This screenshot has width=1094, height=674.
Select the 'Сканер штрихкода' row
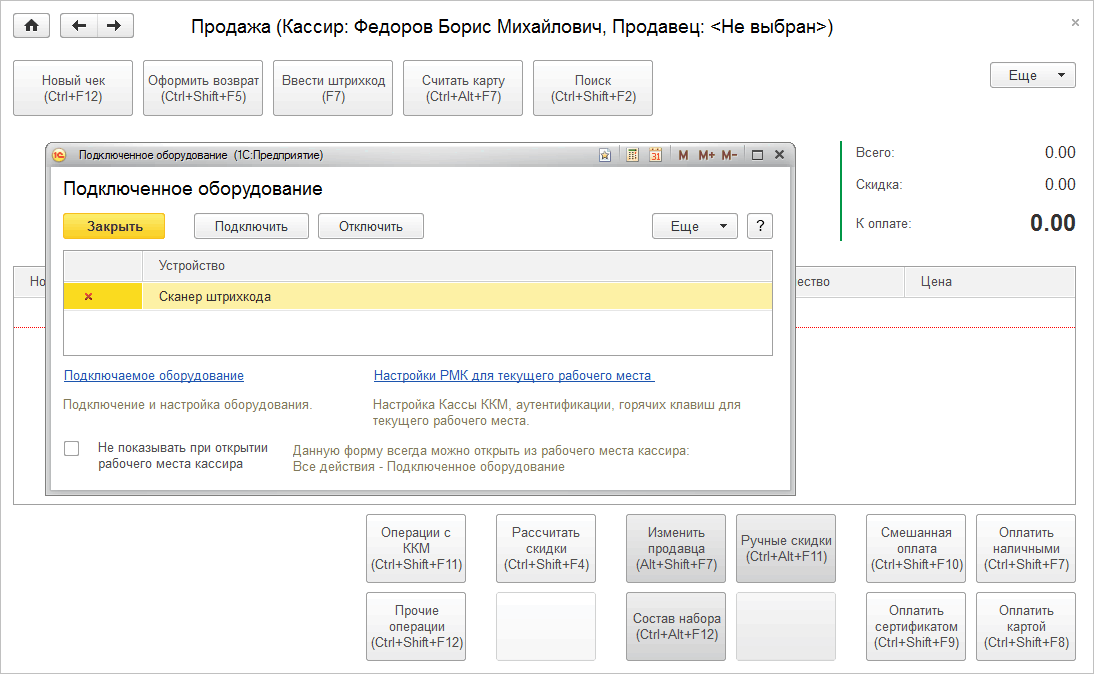click(456, 296)
